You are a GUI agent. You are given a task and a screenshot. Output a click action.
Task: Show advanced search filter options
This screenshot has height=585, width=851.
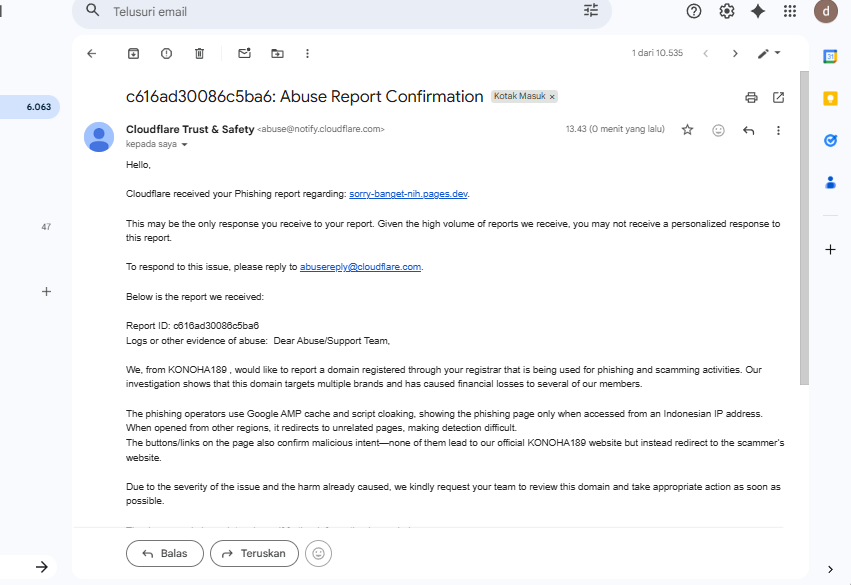tap(591, 10)
